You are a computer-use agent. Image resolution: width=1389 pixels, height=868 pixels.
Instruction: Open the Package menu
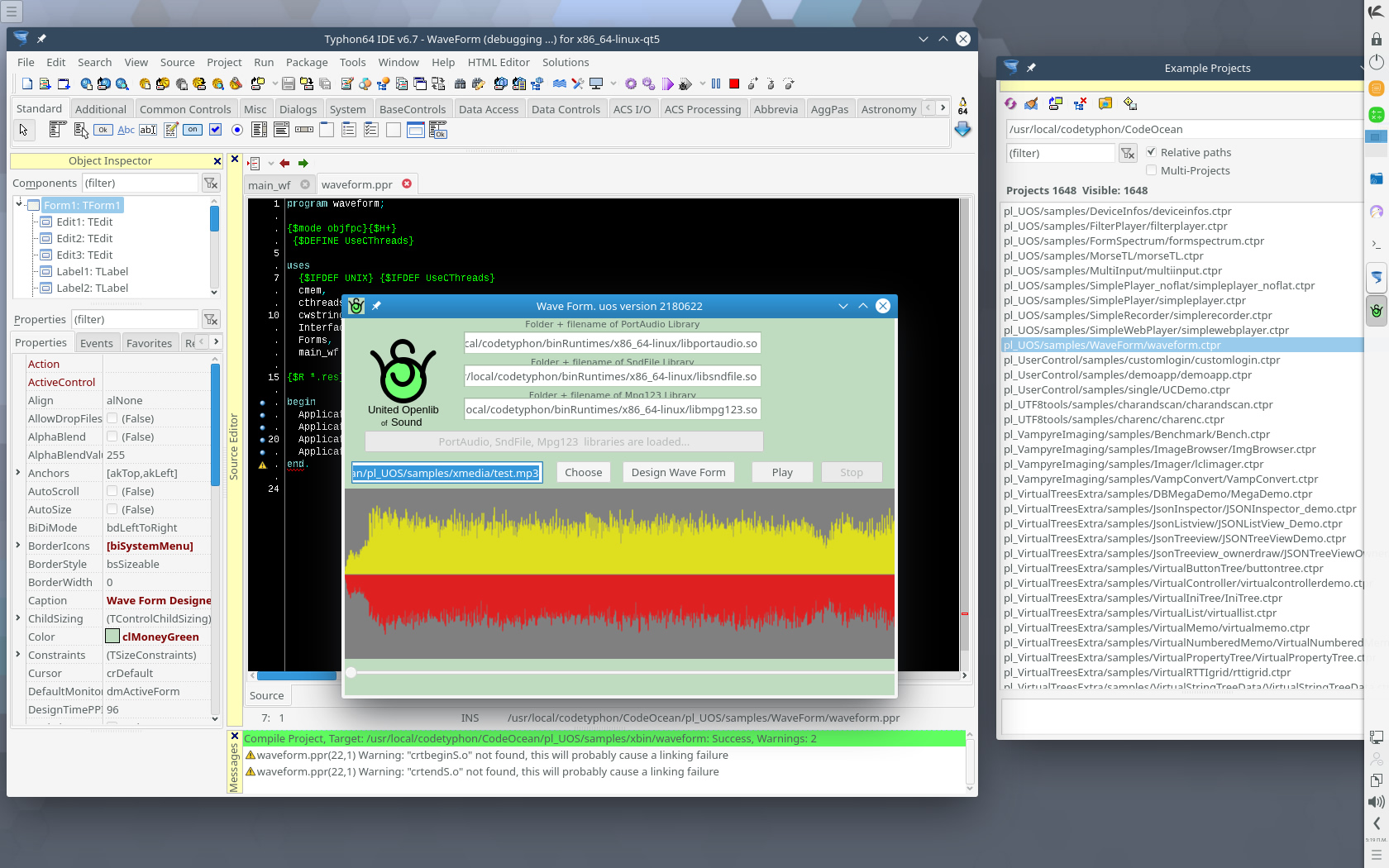(x=307, y=62)
